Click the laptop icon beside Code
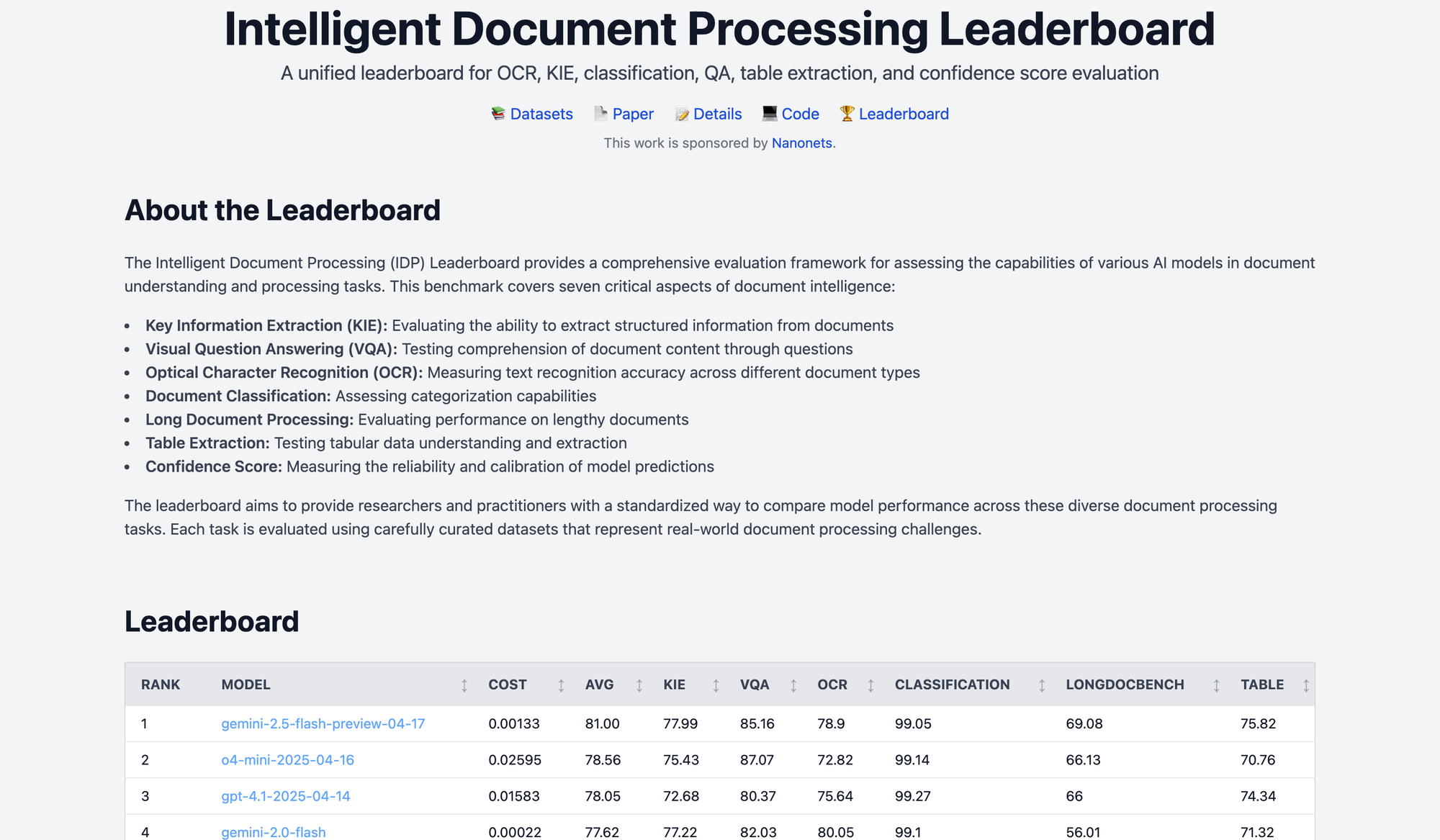 [769, 113]
